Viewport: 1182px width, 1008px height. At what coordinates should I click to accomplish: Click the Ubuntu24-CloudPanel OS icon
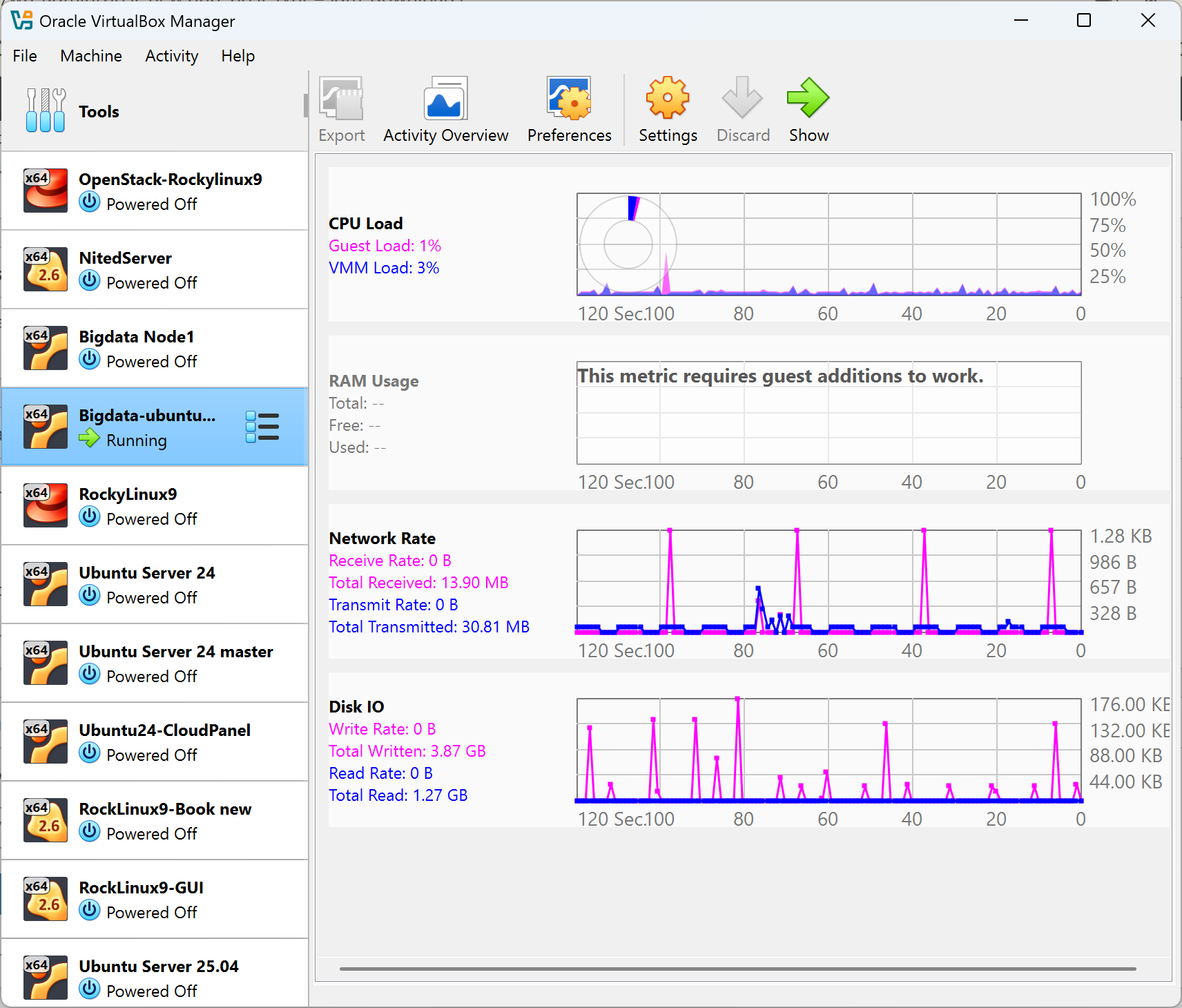click(46, 742)
